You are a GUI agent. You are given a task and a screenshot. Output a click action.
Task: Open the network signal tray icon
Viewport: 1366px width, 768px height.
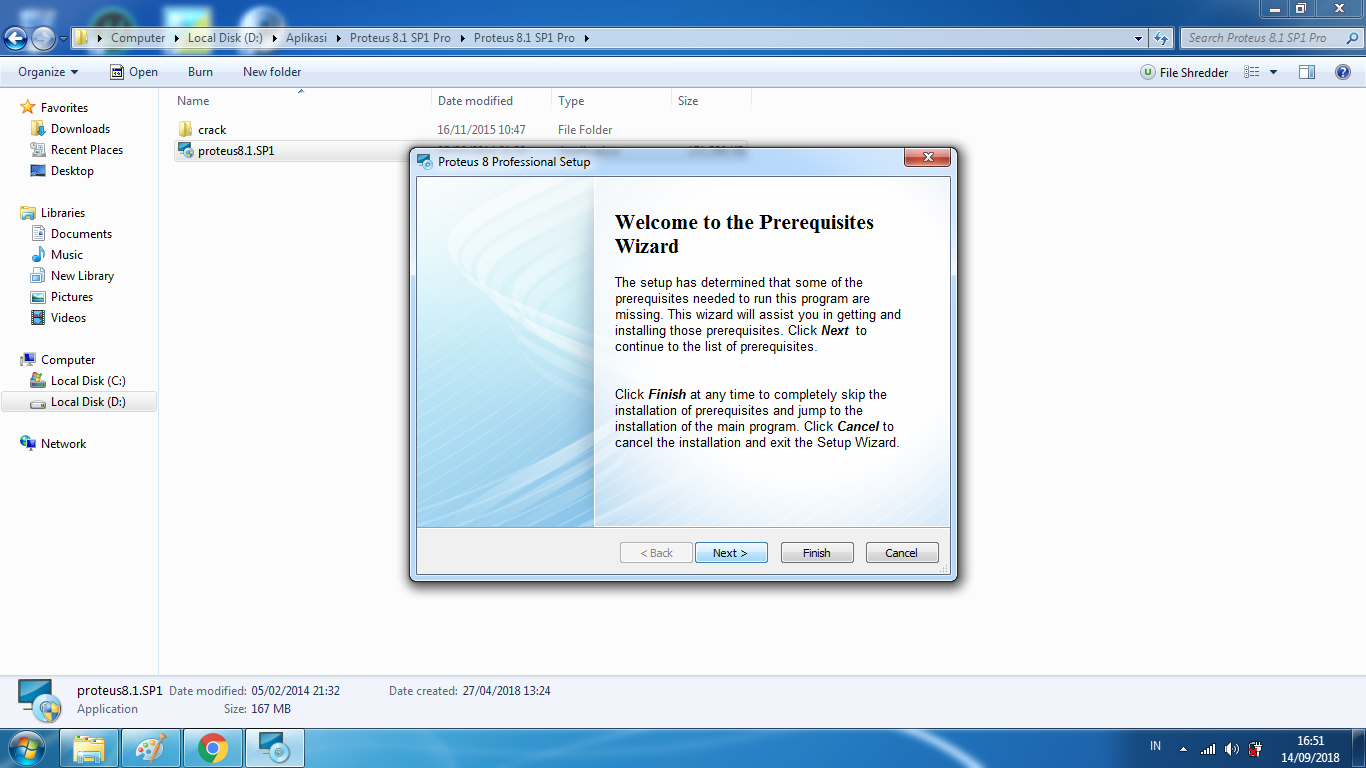tap(1208, 748)
